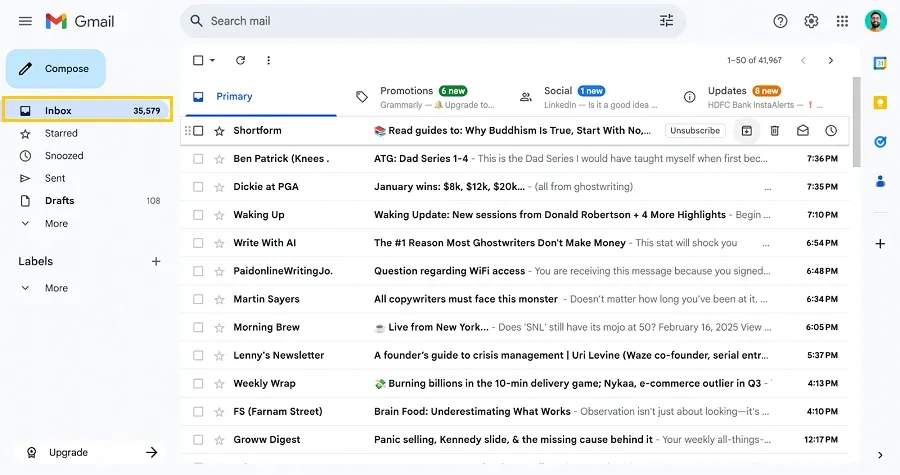The width and height of the screenshot is (900, 475).
Task: Switch to the Updates tab
Action: point(754,97)
